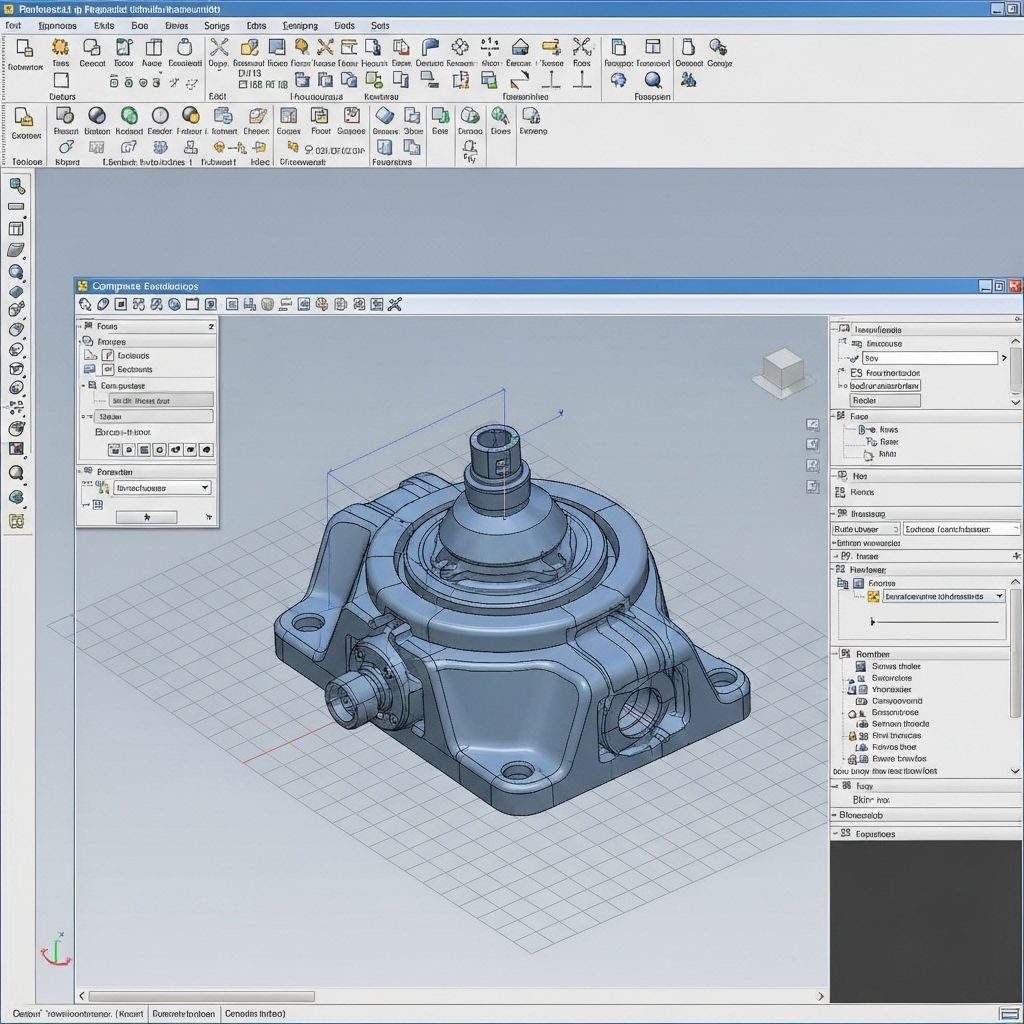Toggle the Eoclands checkbox in left panel
Image resolution: width=1024 pixels, height=1024 pixels.
coord(108,355)
